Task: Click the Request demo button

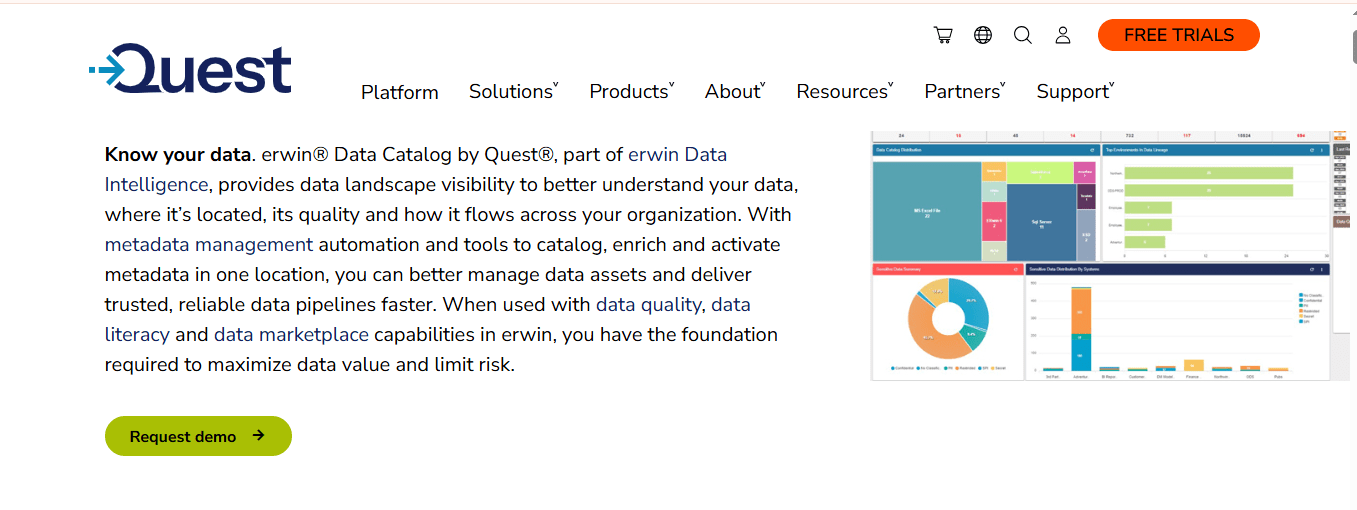Action: point(198,436)
